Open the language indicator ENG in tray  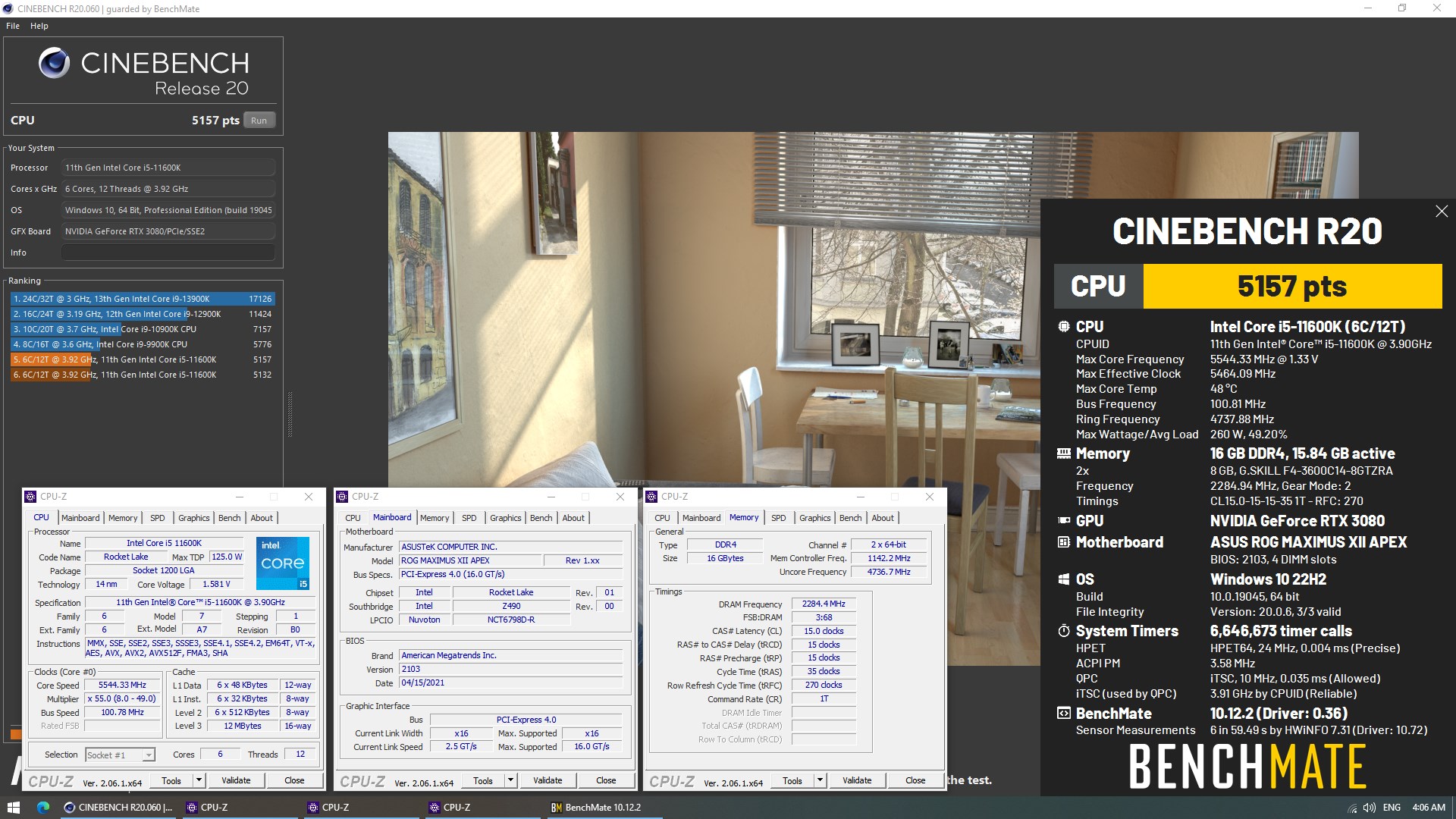tap(1392, 808)
